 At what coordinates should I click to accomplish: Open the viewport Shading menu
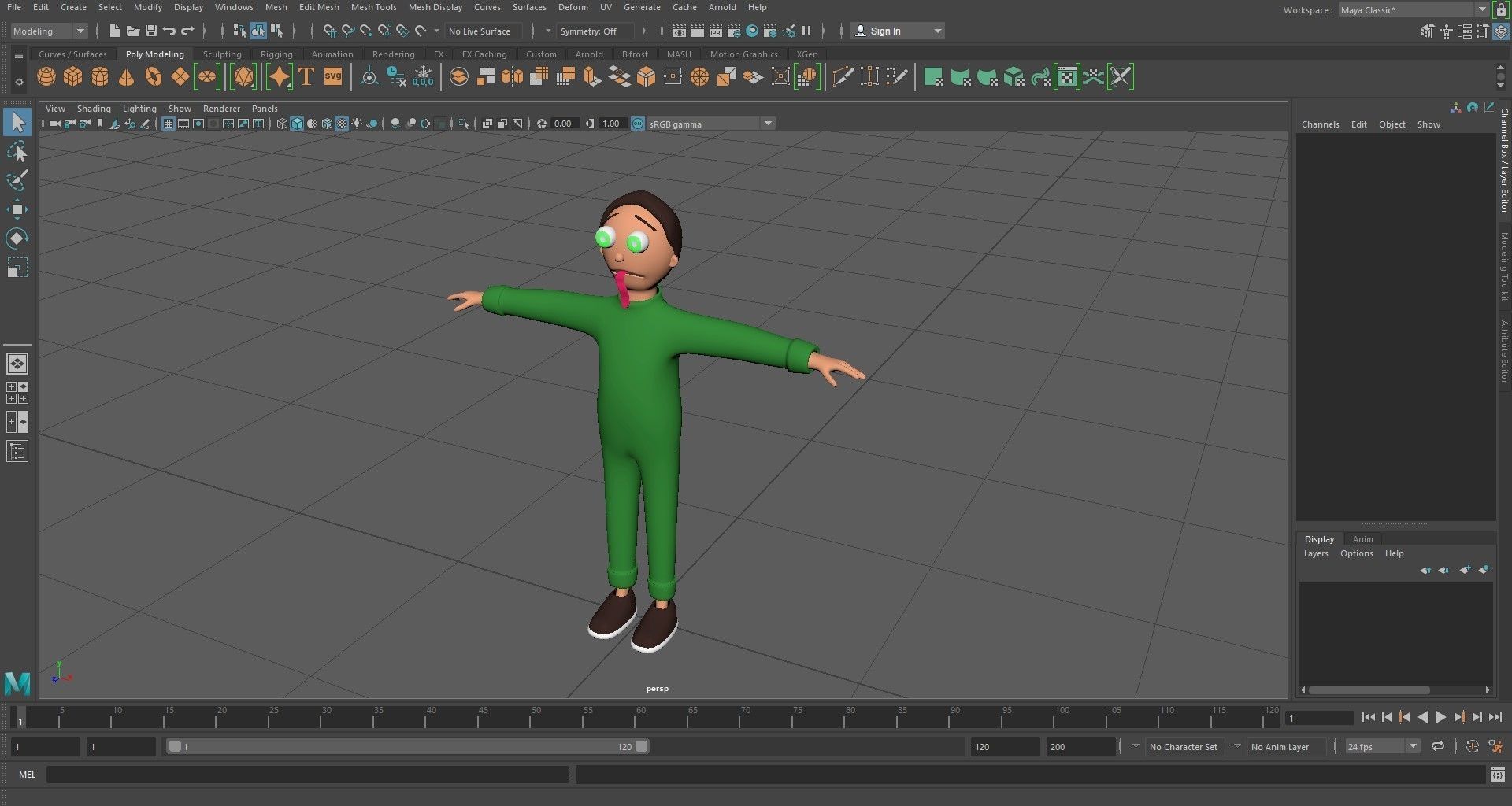click(x=94, y=109)
